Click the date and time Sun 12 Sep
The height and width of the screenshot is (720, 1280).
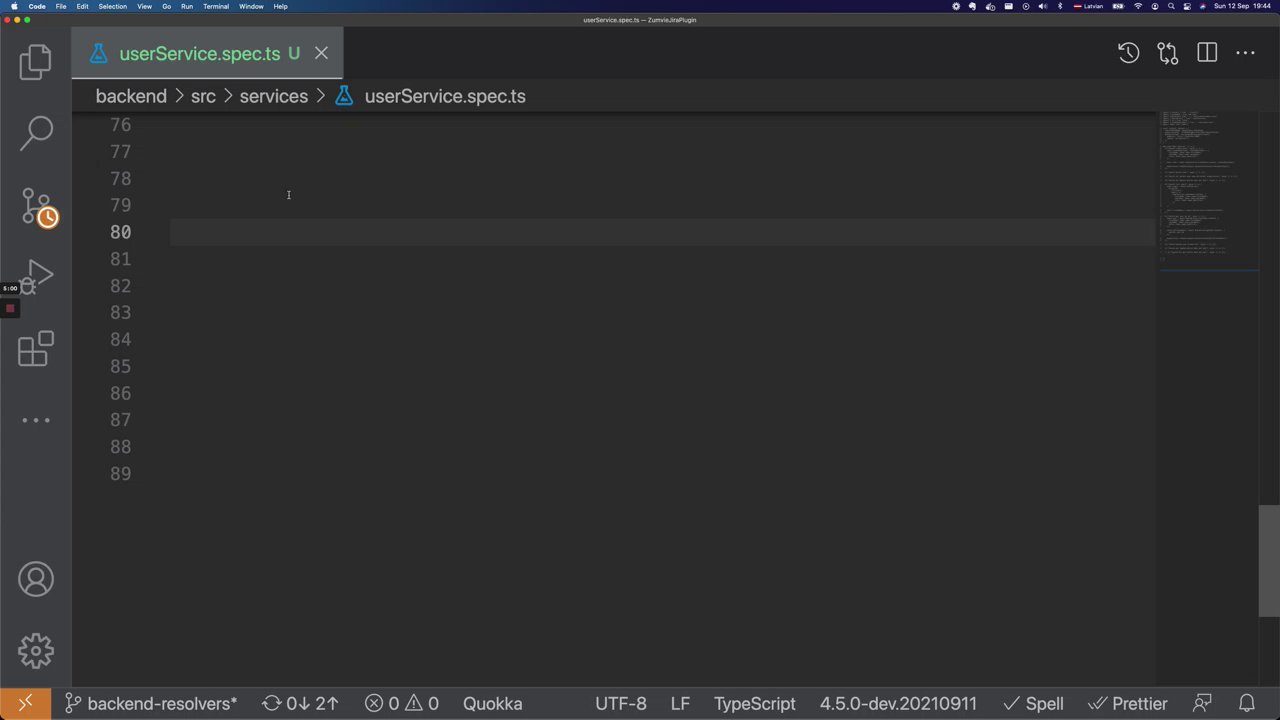click(1243, 6)
